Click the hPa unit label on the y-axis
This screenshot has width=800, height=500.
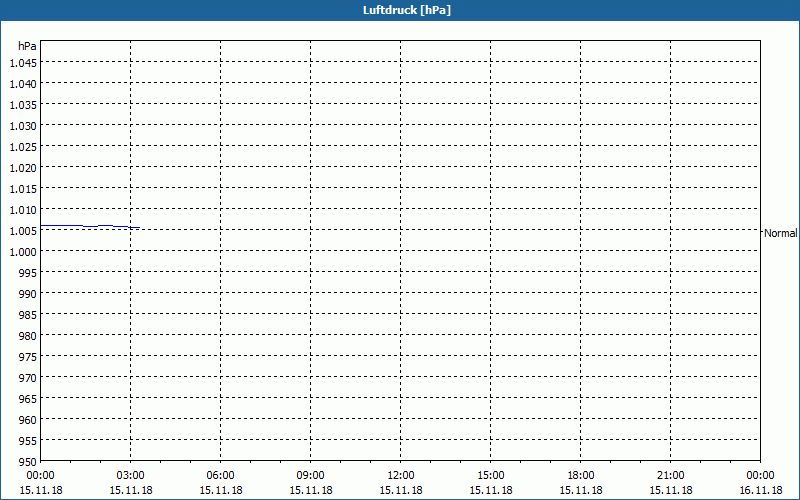coord(27,46)
